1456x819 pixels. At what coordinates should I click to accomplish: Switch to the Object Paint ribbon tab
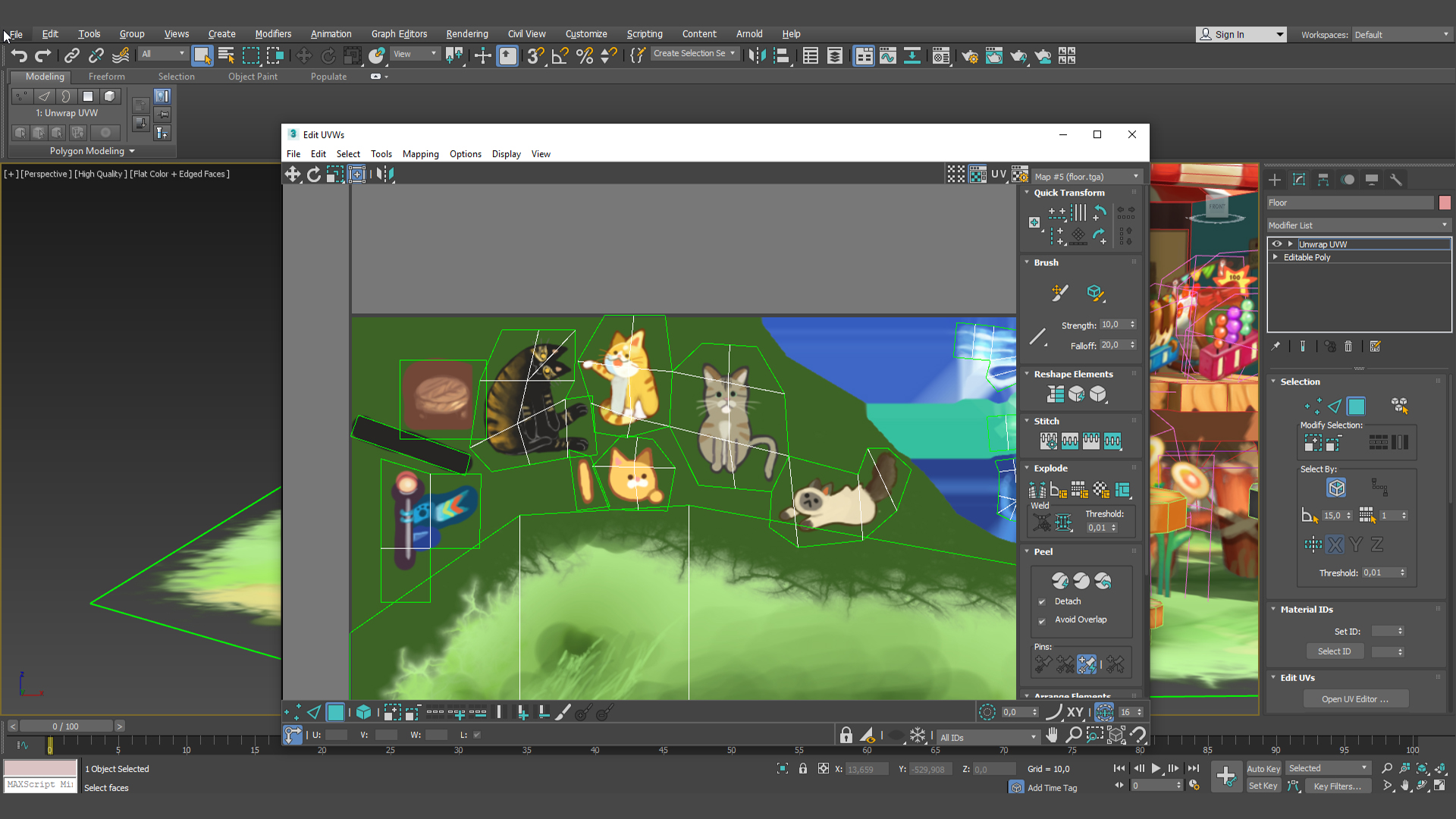[x=253, y=77]
